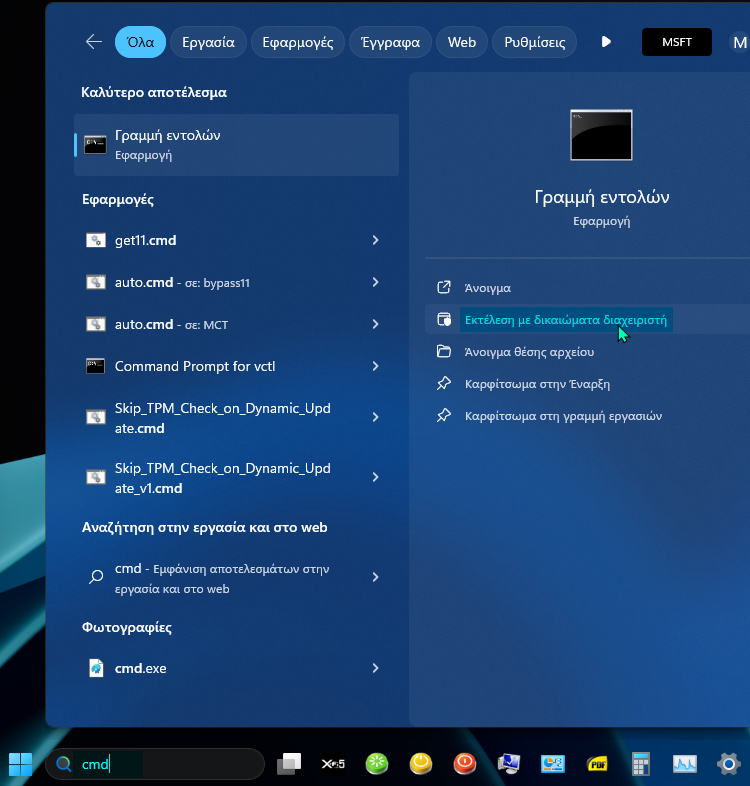Switch to the Εφαρμογές tab
The width and height of the screenshot is (750, 786).
[298, 42]
